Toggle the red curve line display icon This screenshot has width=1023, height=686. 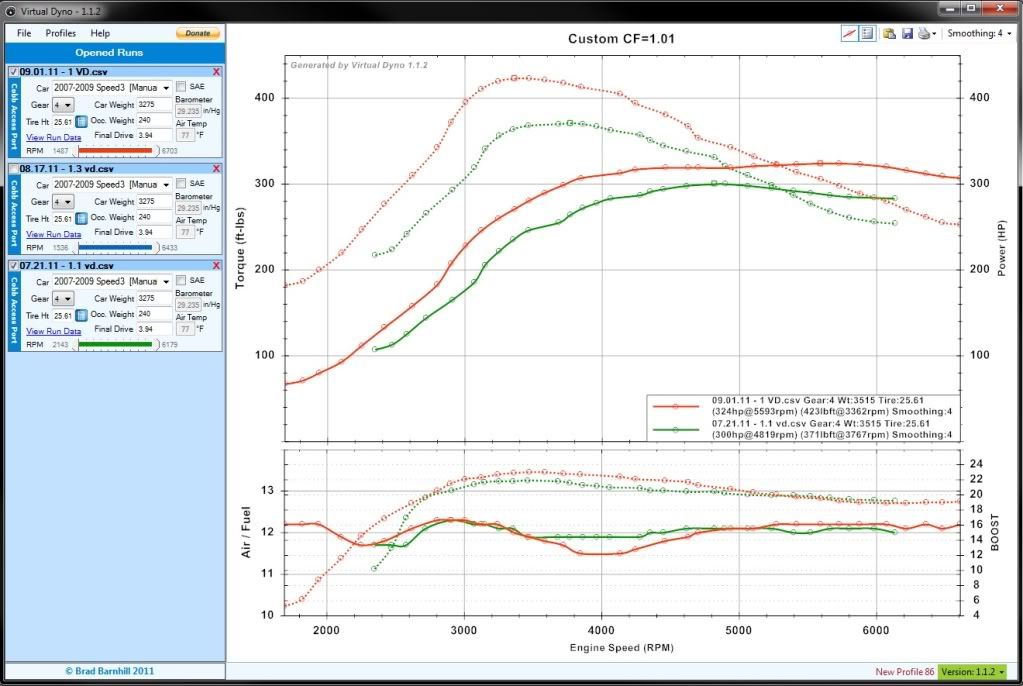(849, 33)
